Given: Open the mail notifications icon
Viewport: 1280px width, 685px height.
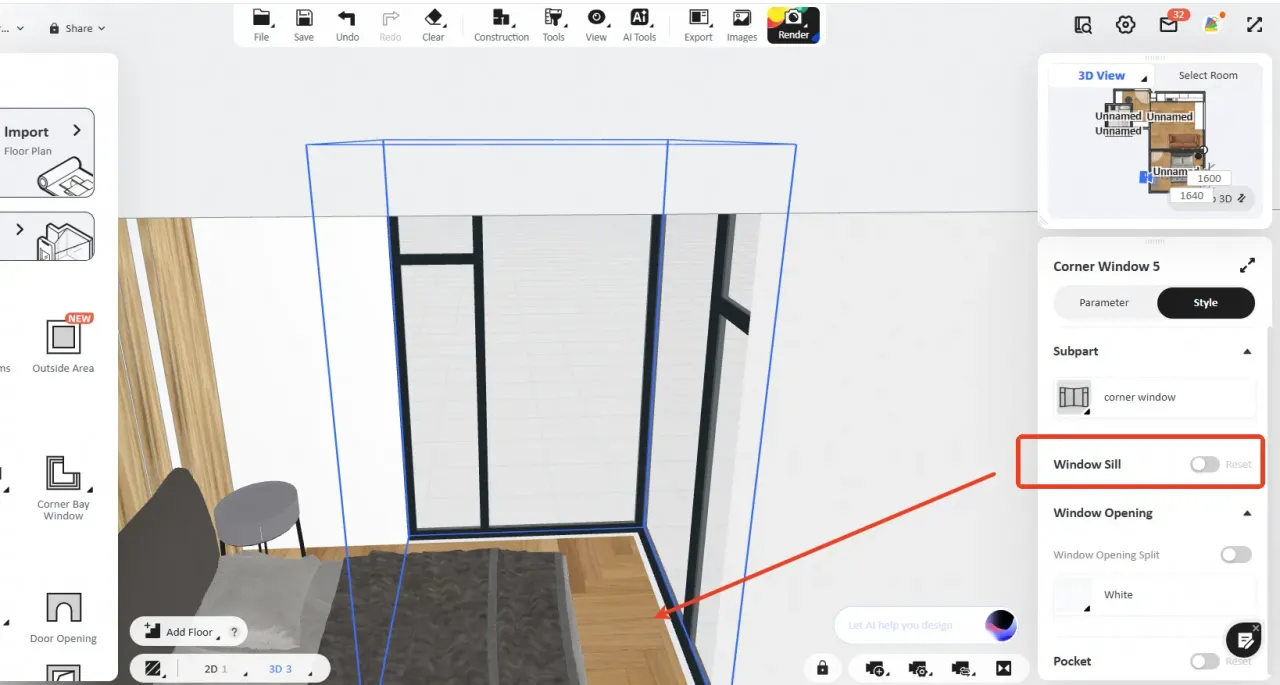Looking at the screenshot, I should point(1168,25).
